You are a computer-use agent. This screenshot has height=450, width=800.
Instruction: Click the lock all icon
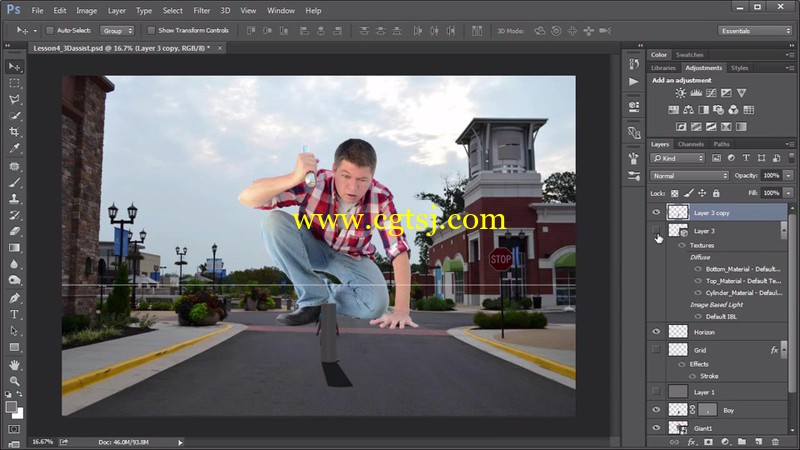click(716, 193)
